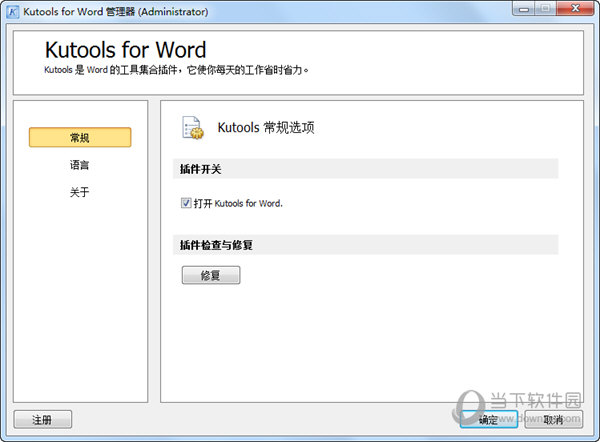Screen dimensions: 600x442
Task: Click the Kutools 常规选项 document gear icon
Action: pyautogui.click(x=192, y=127)
